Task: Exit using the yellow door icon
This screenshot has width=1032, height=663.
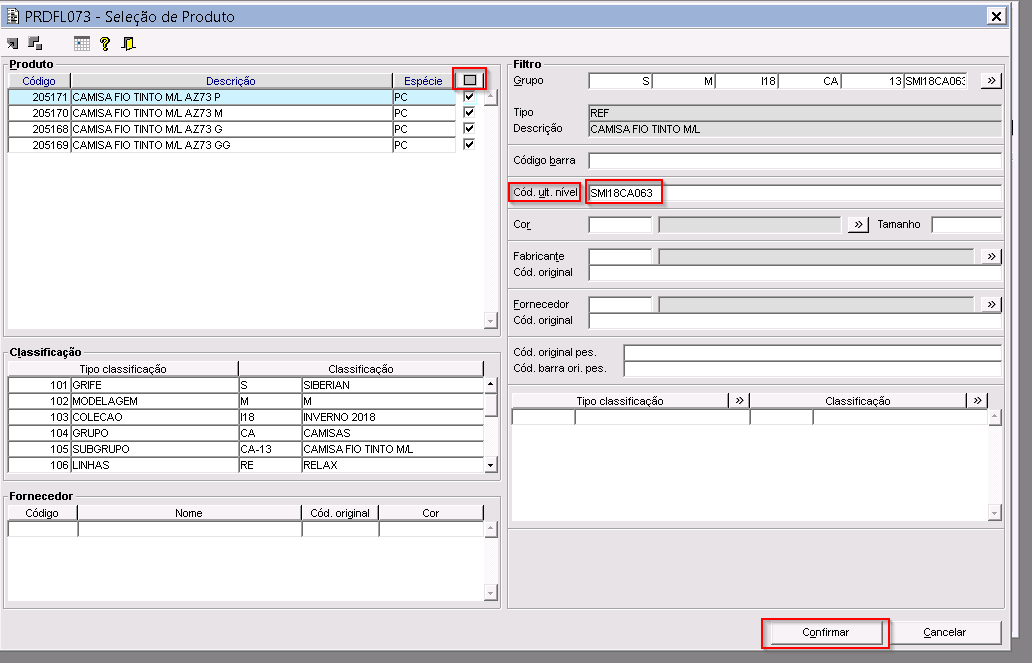Action: click(x=128, y=43)
